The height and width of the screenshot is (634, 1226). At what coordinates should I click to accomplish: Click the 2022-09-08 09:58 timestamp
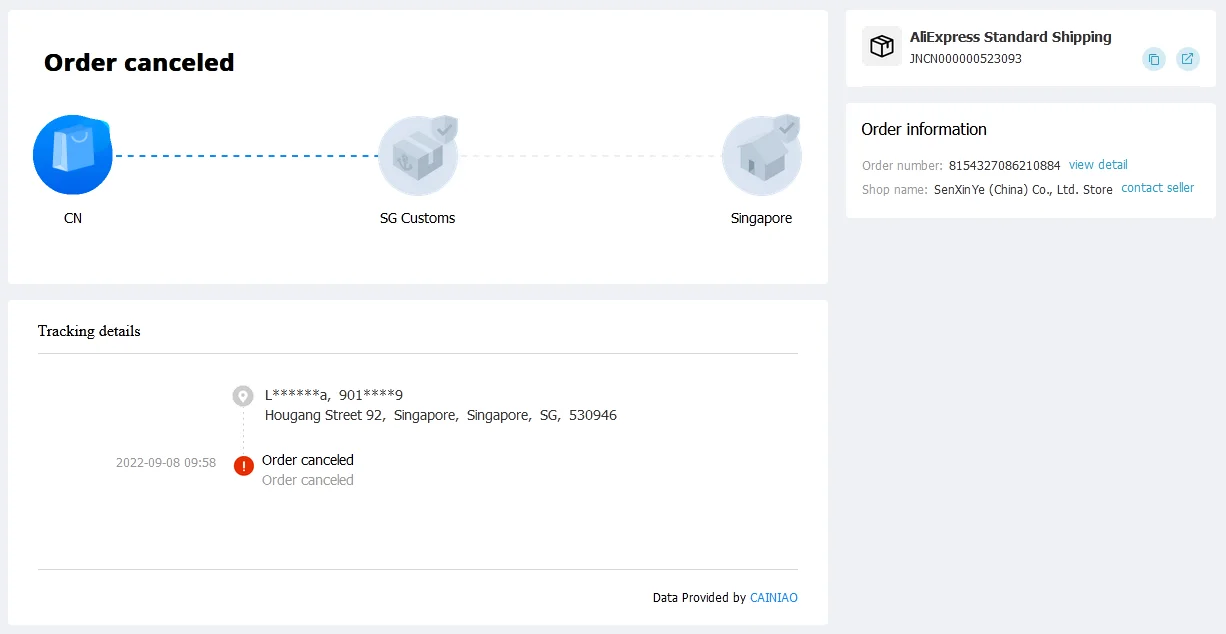[166, 463]
